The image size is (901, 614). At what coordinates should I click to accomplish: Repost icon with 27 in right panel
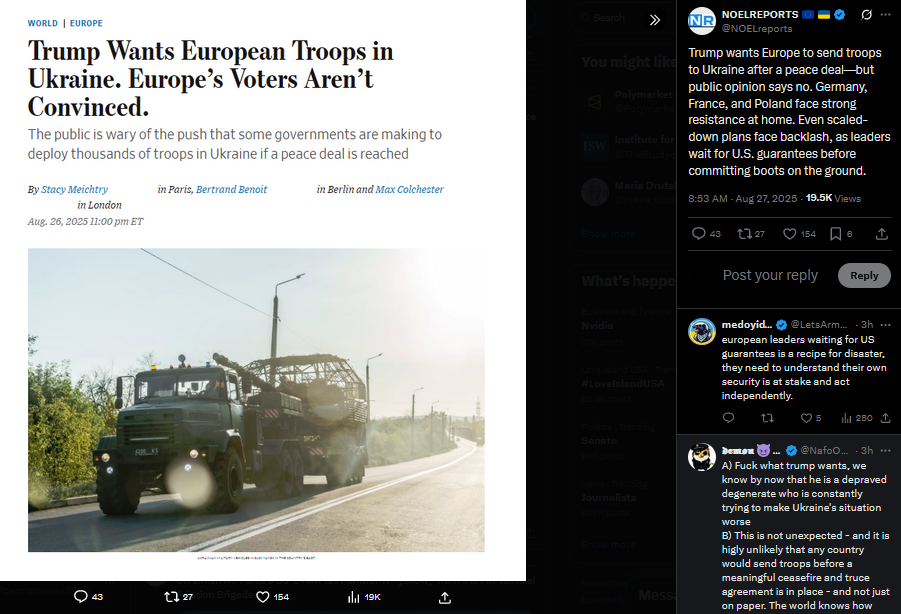[x=744, y=233]
